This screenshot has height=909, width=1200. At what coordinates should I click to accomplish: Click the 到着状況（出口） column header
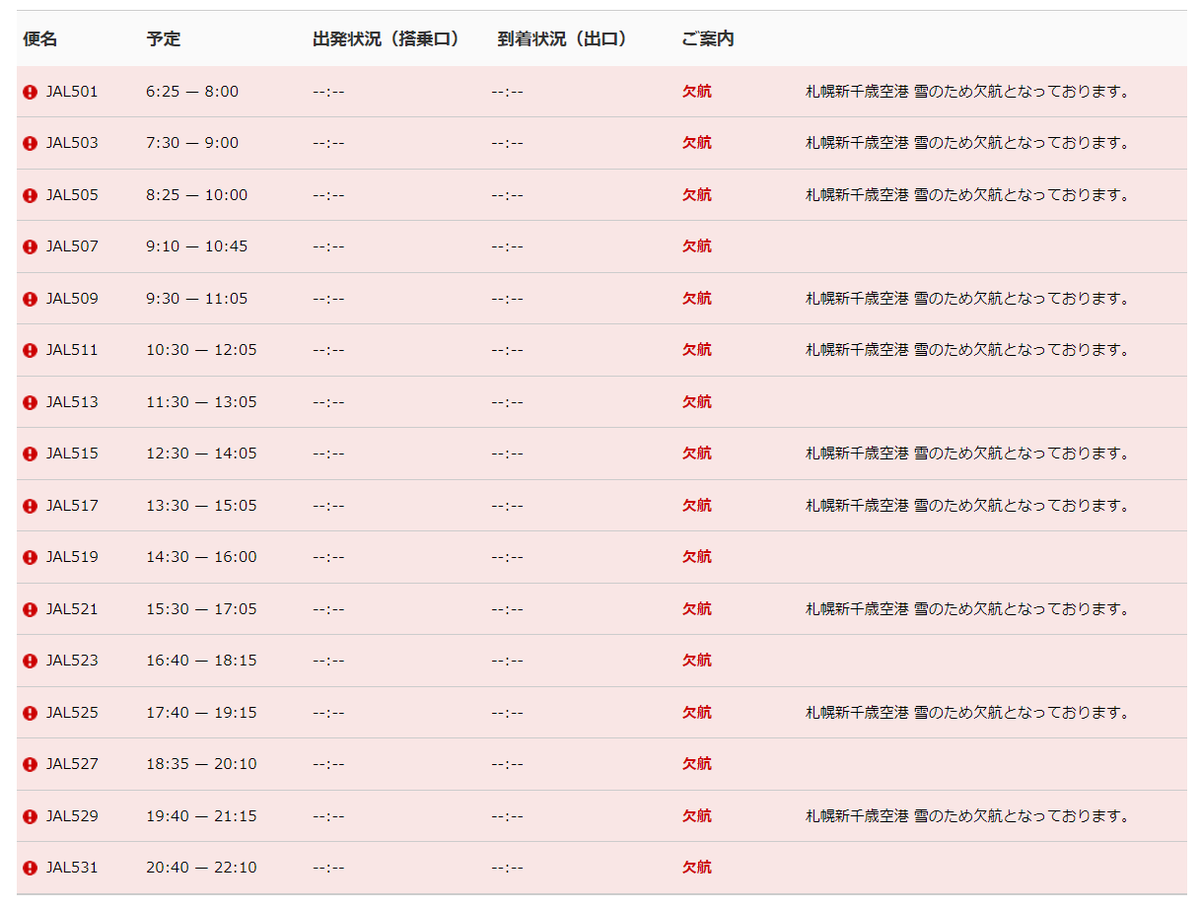563,39
